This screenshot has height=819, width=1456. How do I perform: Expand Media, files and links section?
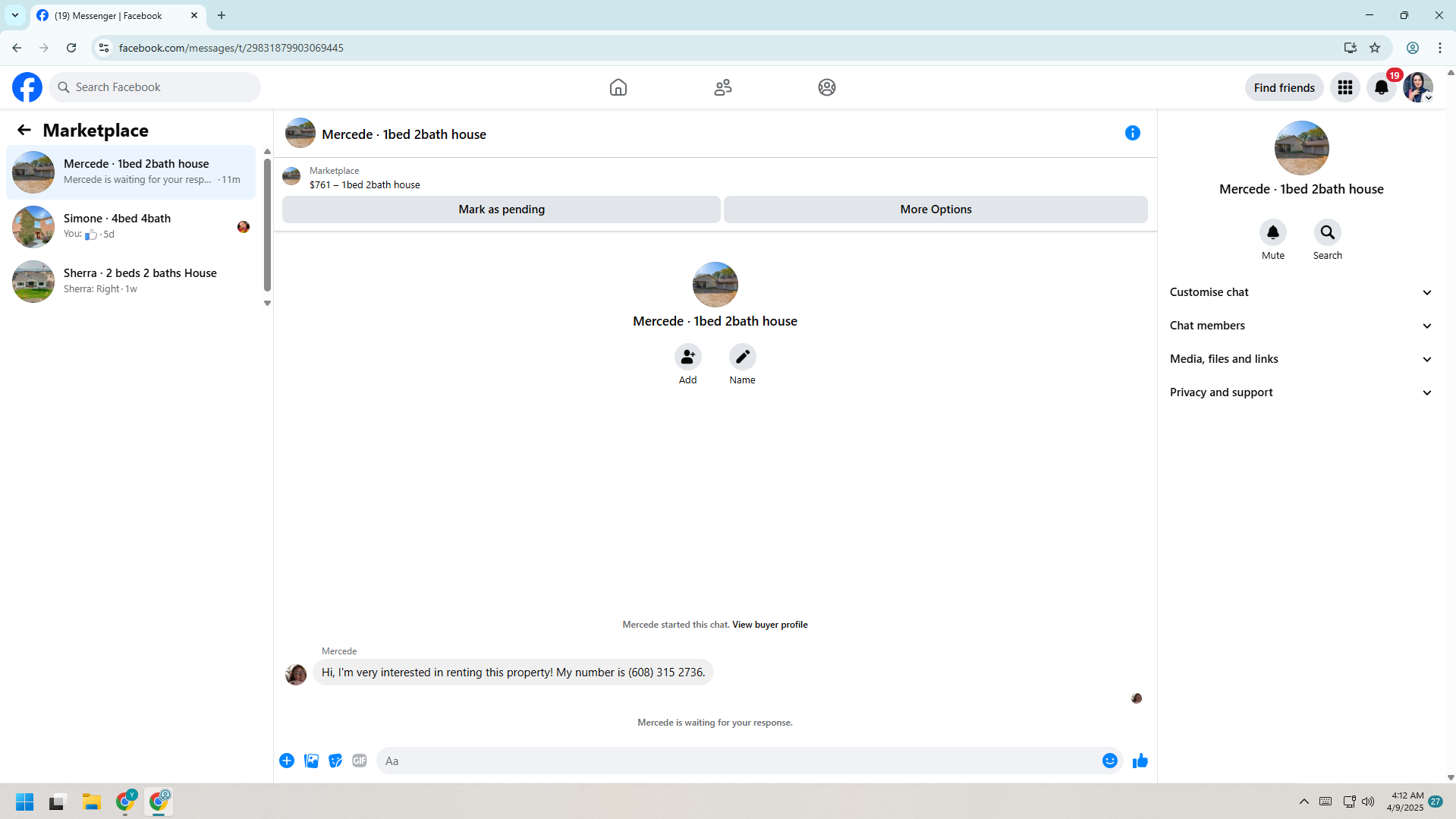pyautogui.click(x=1301, y=359)
